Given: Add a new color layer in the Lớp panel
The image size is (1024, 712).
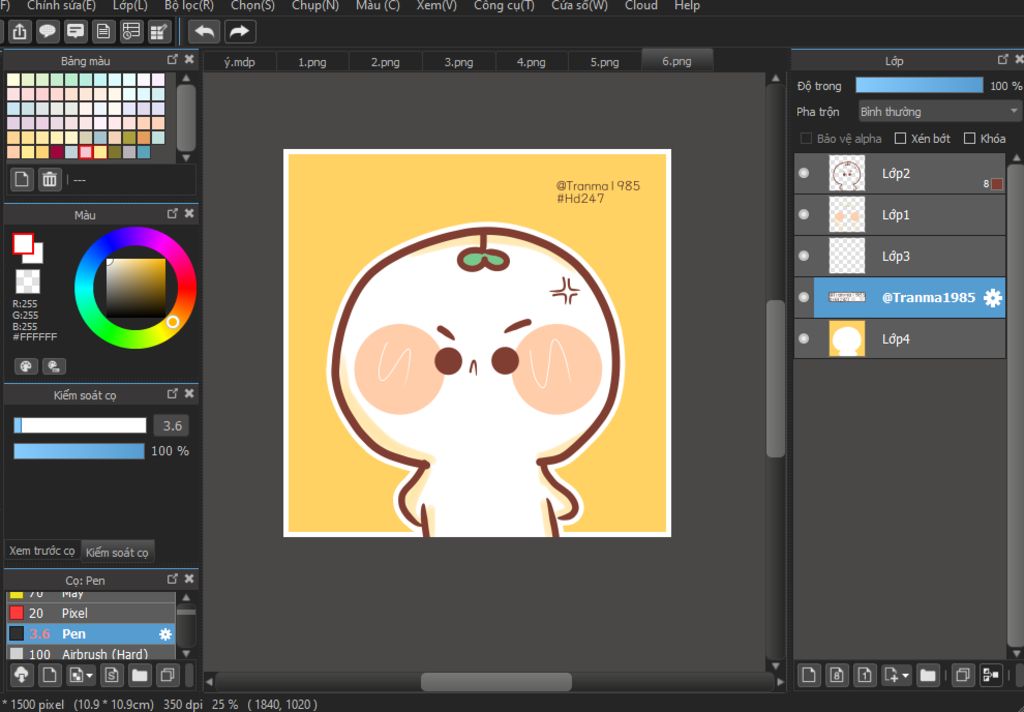Looking at the screenshot, I should (808, 675).
